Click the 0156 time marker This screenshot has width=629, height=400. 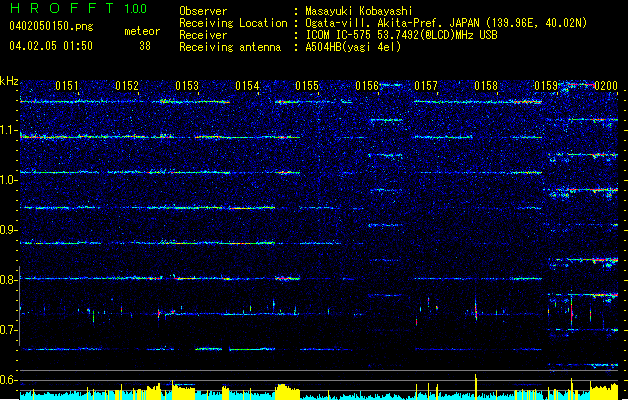pos(367,86)
